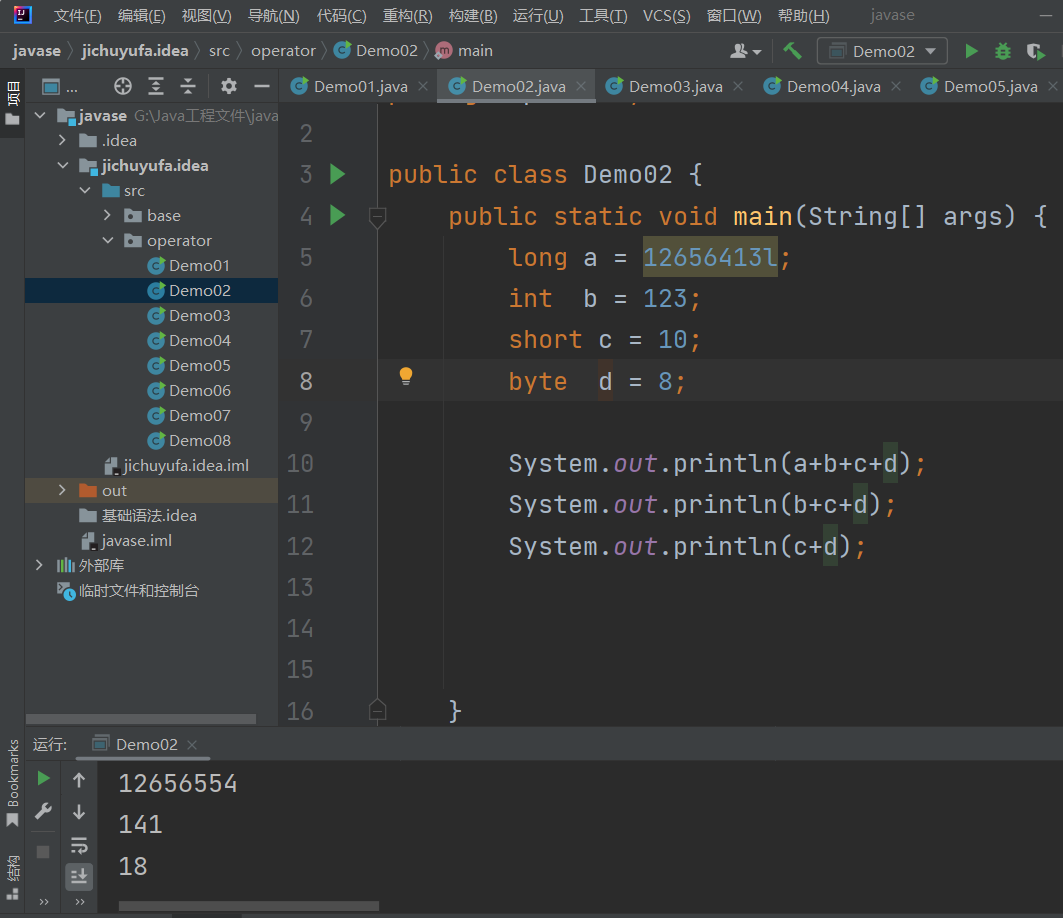
Task: Click the up arrow in Run console
Action: [79, 780]
